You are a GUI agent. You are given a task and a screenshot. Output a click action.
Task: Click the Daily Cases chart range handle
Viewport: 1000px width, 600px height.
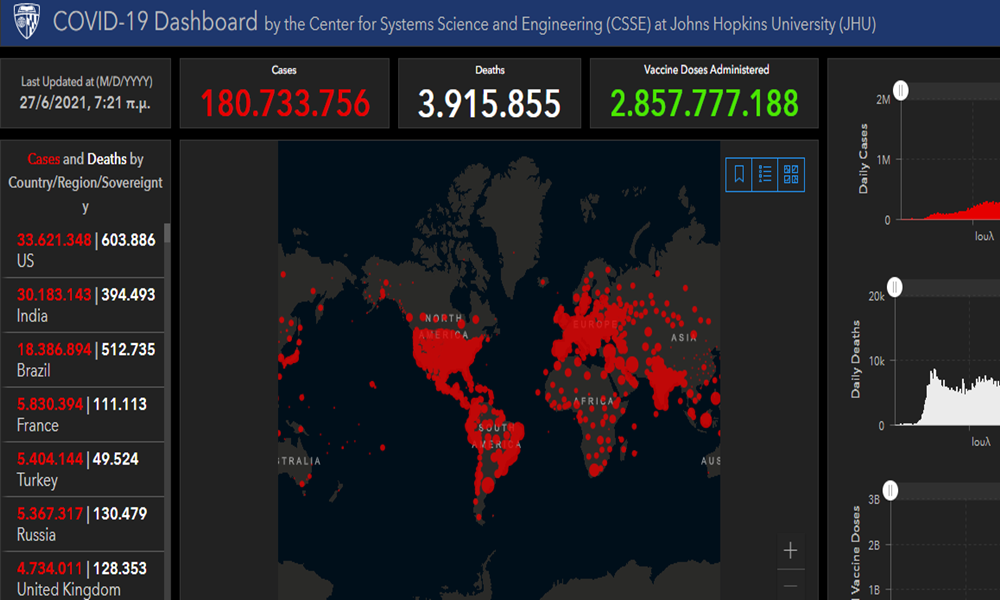pyautogui.click(x=901, y=91)
